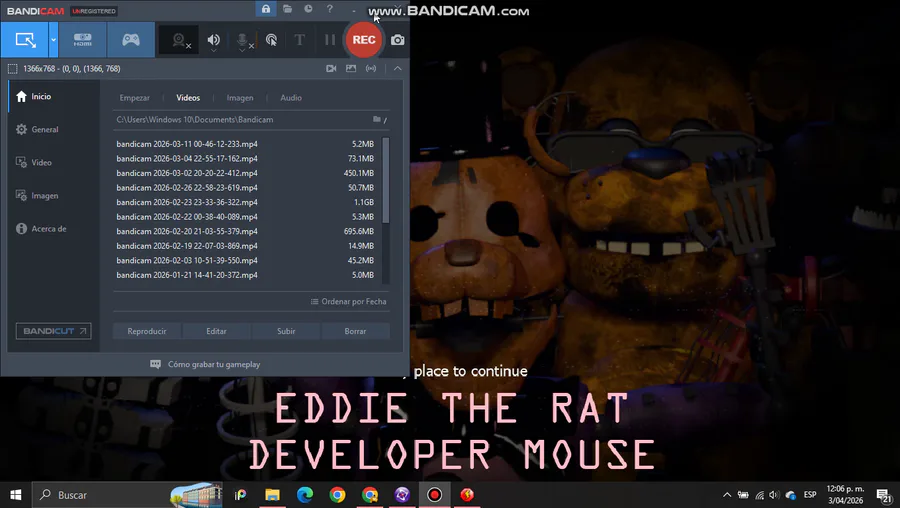Open the Imagen sidebar section

[54, 196]
